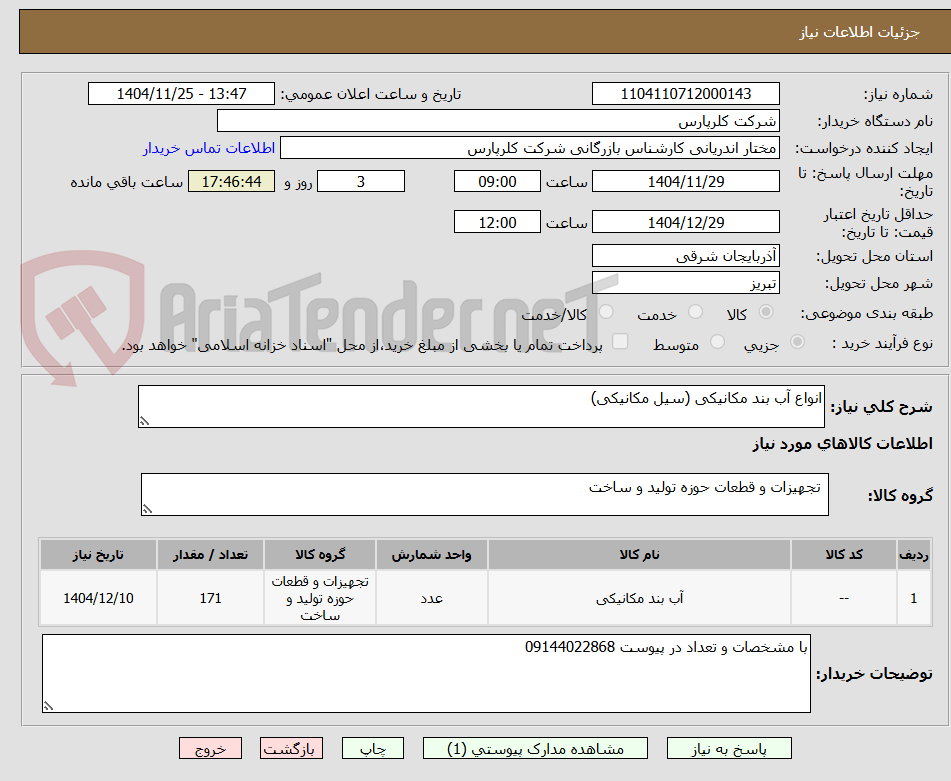Click the ردیف column header
Screen dimensions: 951x781
[914, 554]
